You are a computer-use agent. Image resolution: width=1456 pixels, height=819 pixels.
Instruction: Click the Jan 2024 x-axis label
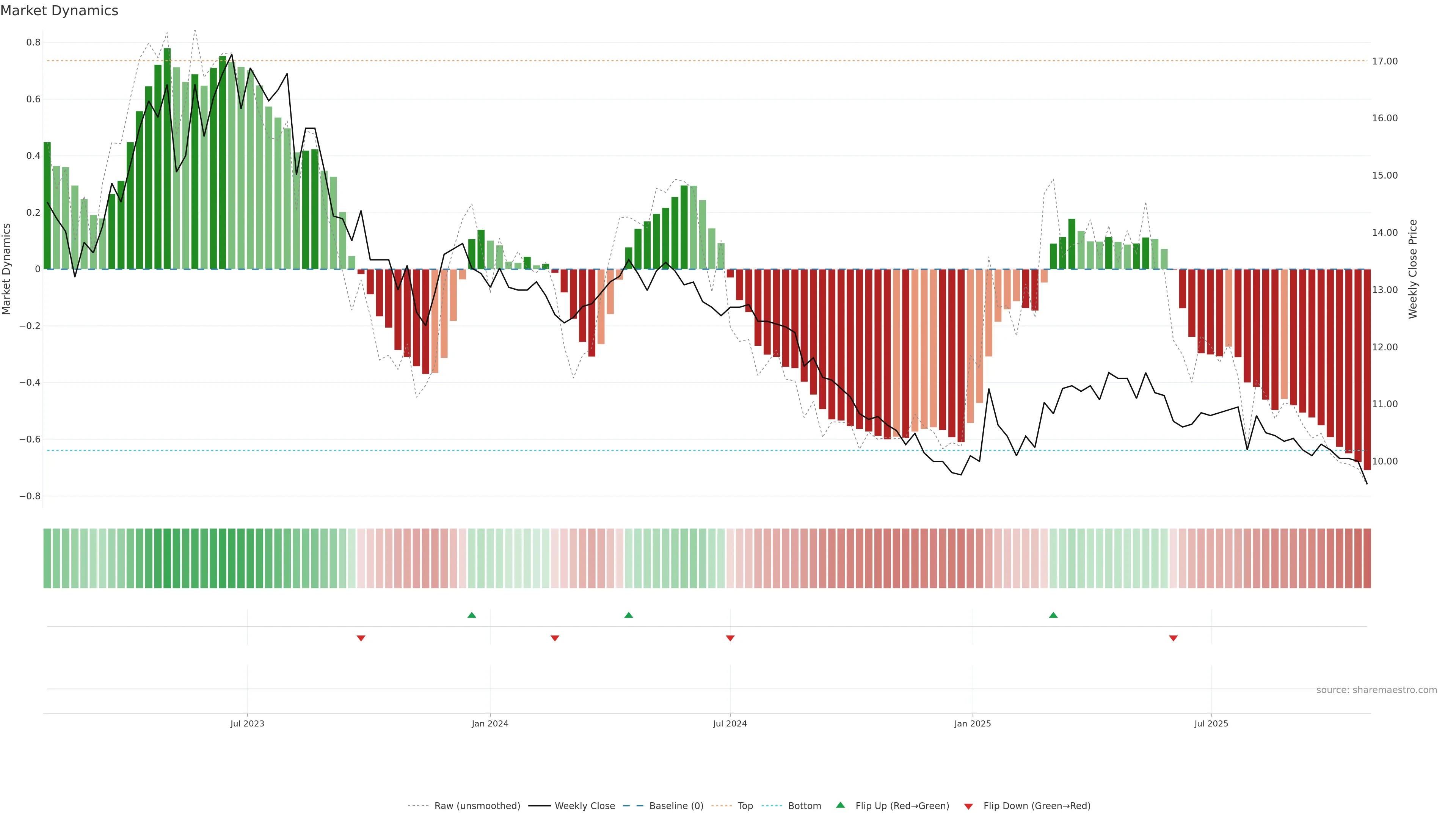point(490,723)
